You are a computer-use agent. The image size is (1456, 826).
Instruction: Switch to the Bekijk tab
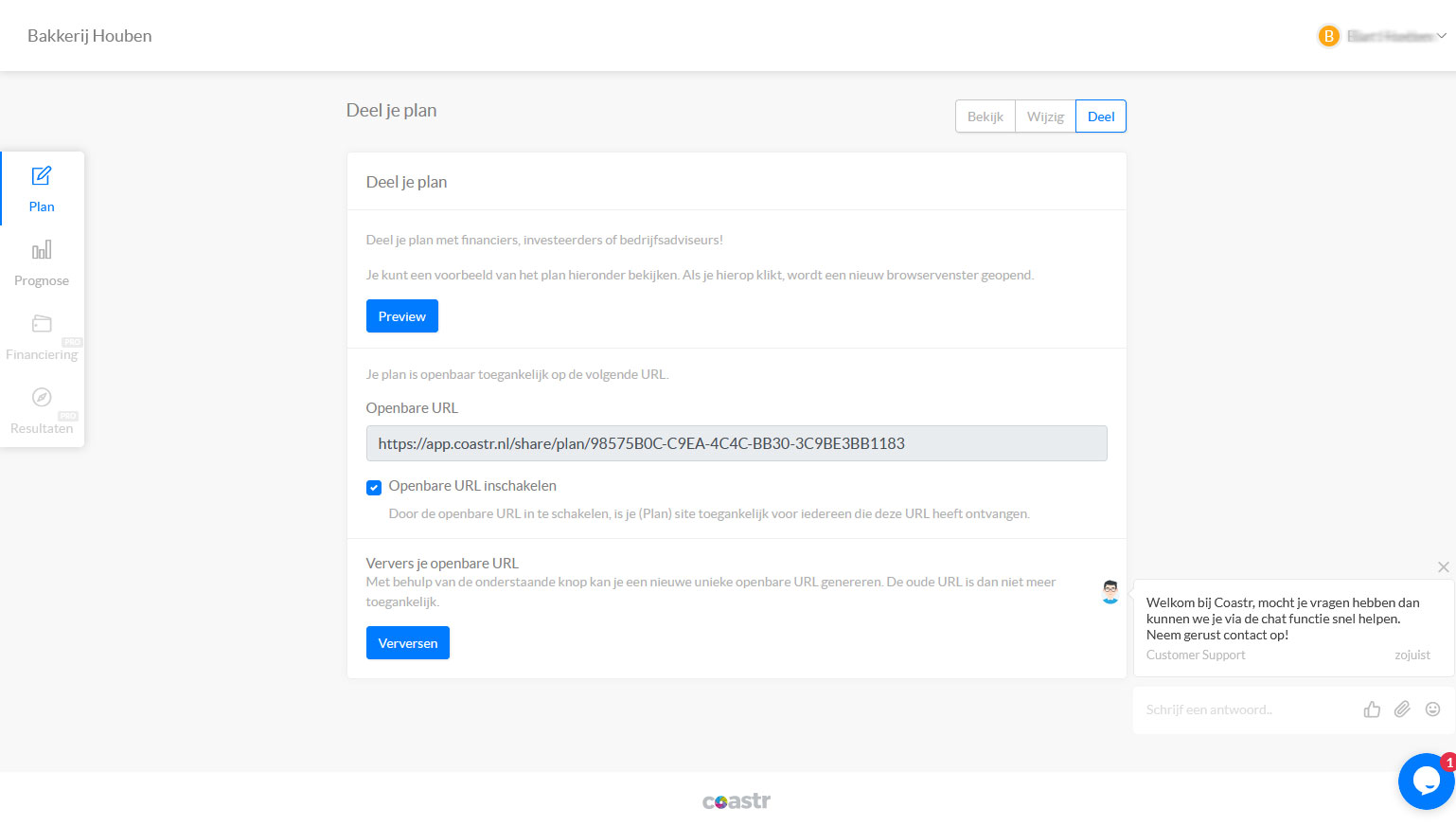(x=985, y=117)
